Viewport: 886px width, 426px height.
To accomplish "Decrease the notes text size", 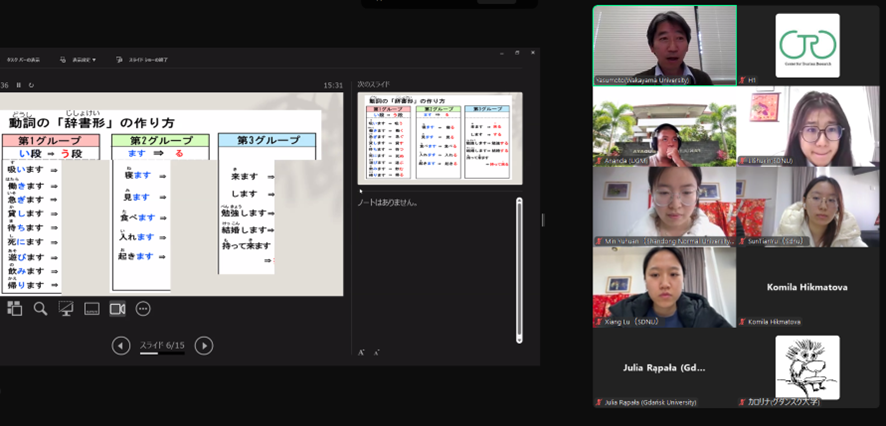I will coord(376,353).
